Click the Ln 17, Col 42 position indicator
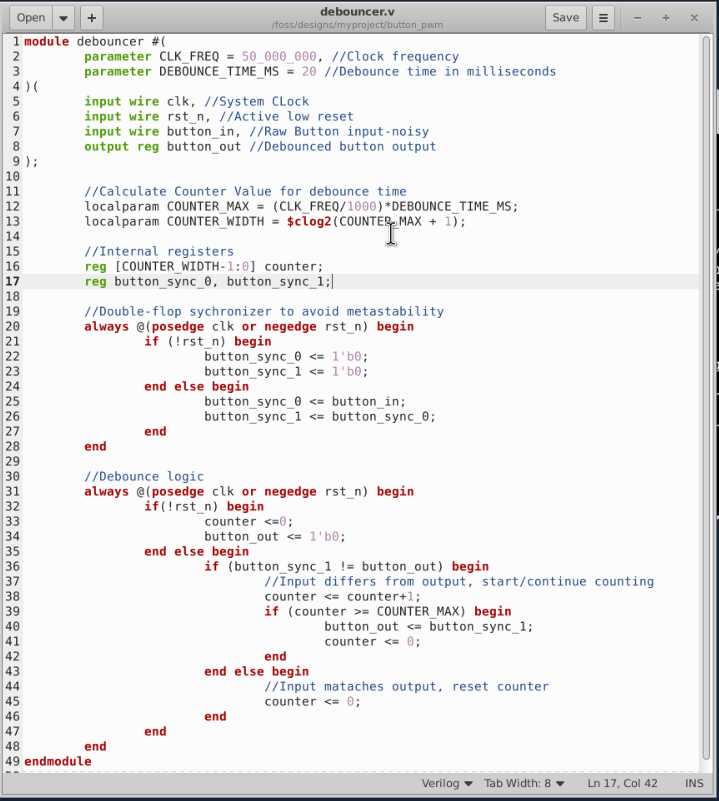The image size is (719, 801). 623,783
